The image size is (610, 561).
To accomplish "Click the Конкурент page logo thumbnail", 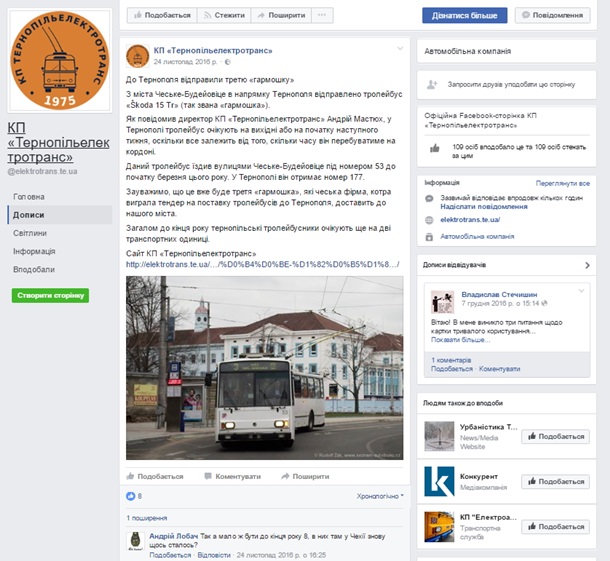I will [x=439, y=482].
